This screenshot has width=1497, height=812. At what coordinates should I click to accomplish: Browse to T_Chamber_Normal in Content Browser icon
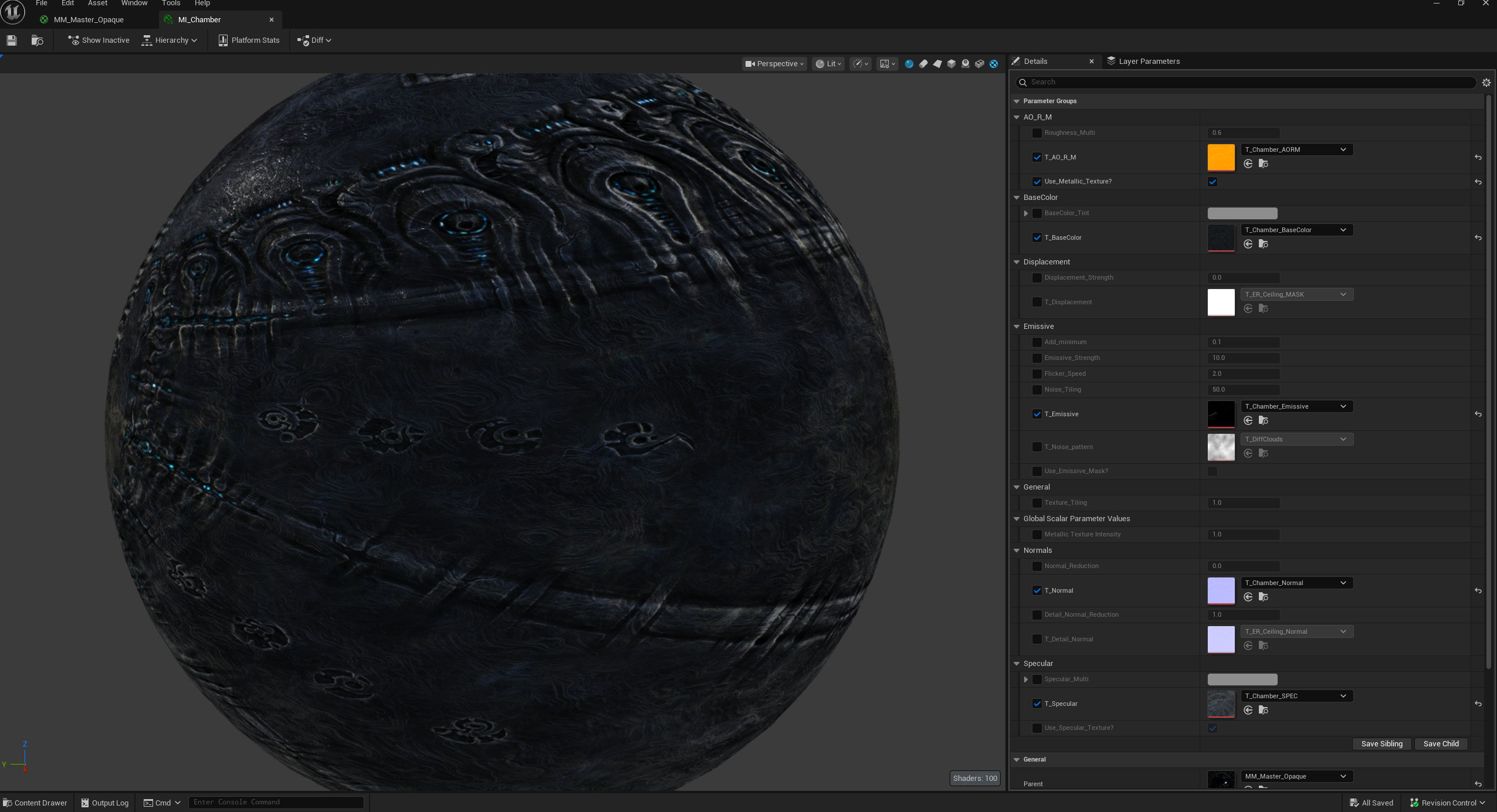point(1263,597)
